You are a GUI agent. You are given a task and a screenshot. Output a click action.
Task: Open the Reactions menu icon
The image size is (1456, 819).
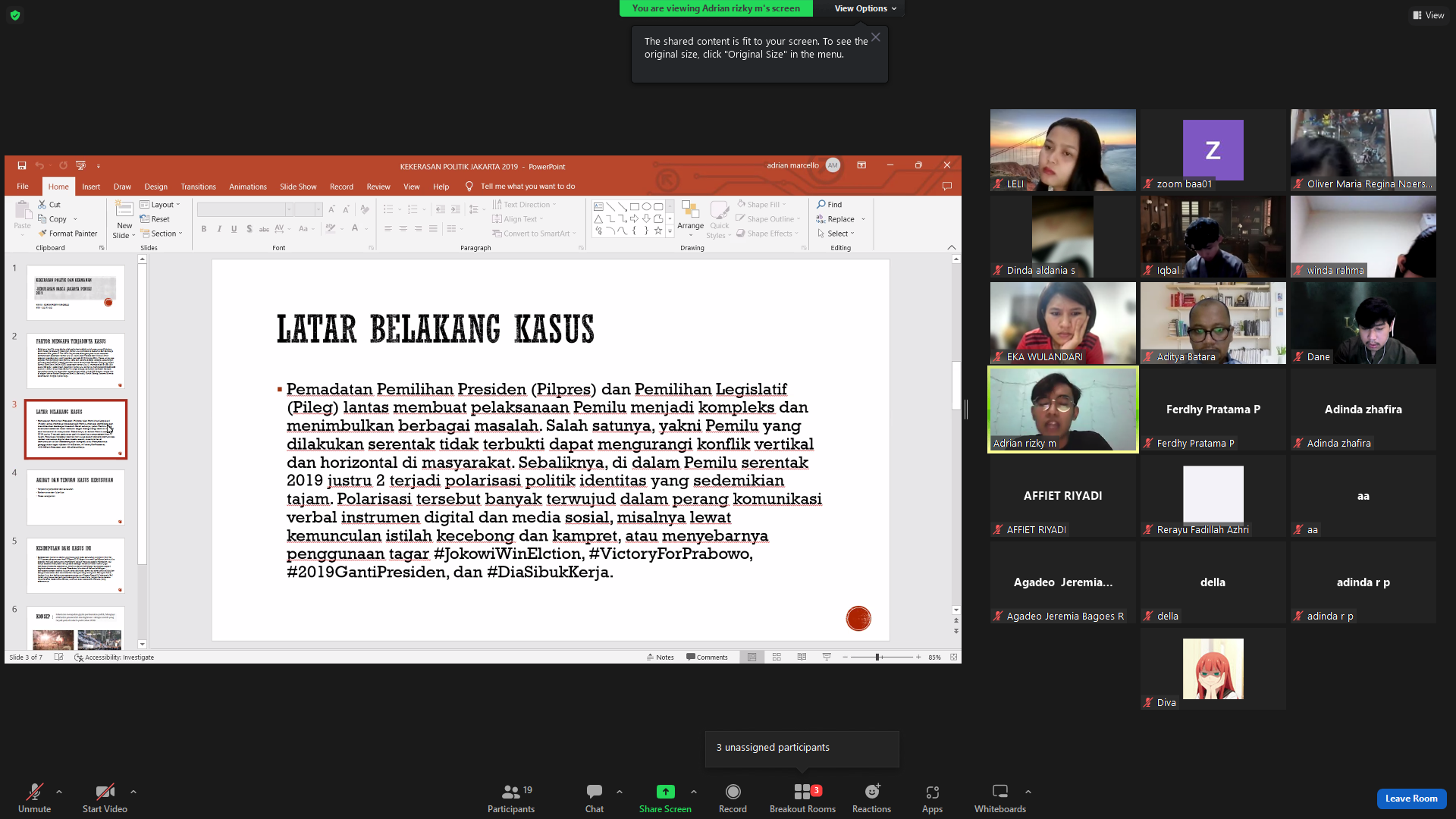tap(872, 792)
